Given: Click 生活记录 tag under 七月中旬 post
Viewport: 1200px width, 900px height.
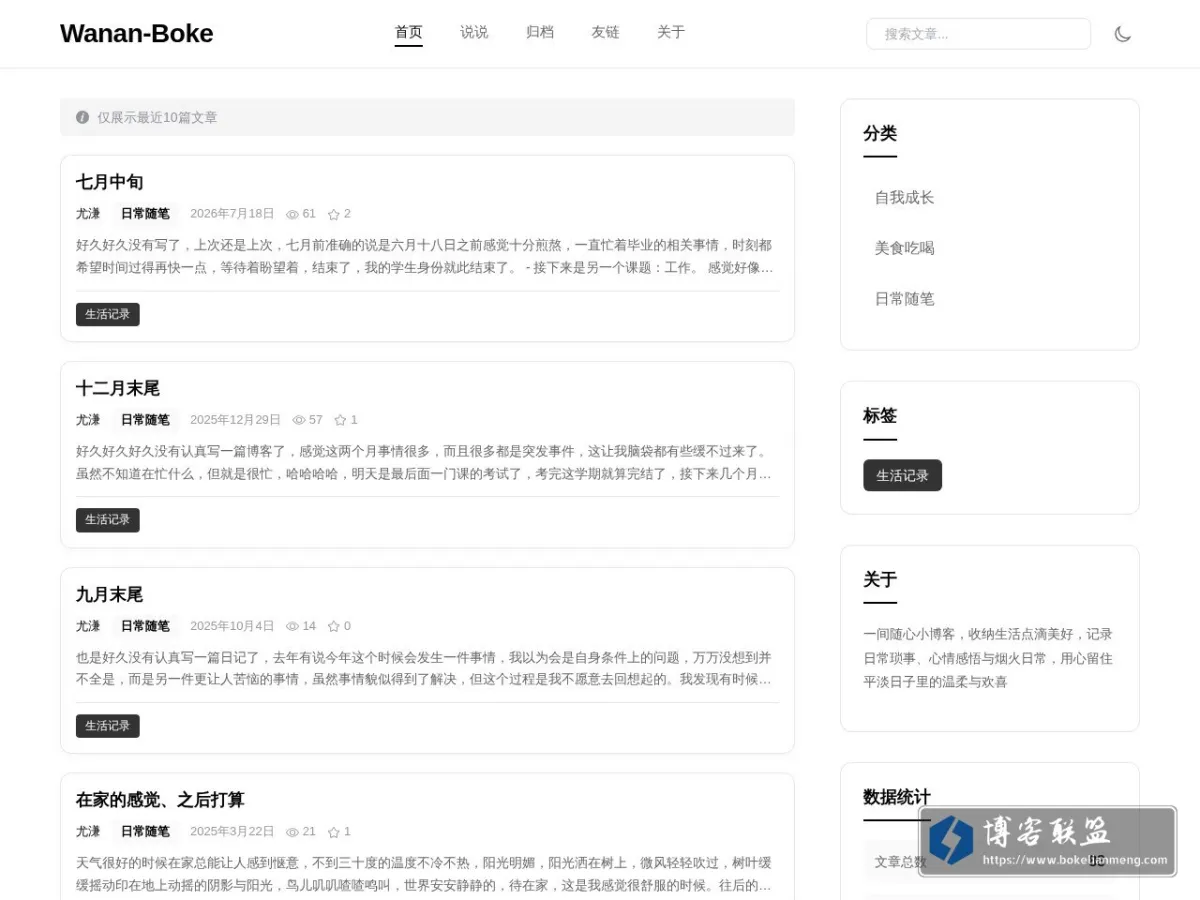Looking at the screenshot, I should click(x=107, y=314).
